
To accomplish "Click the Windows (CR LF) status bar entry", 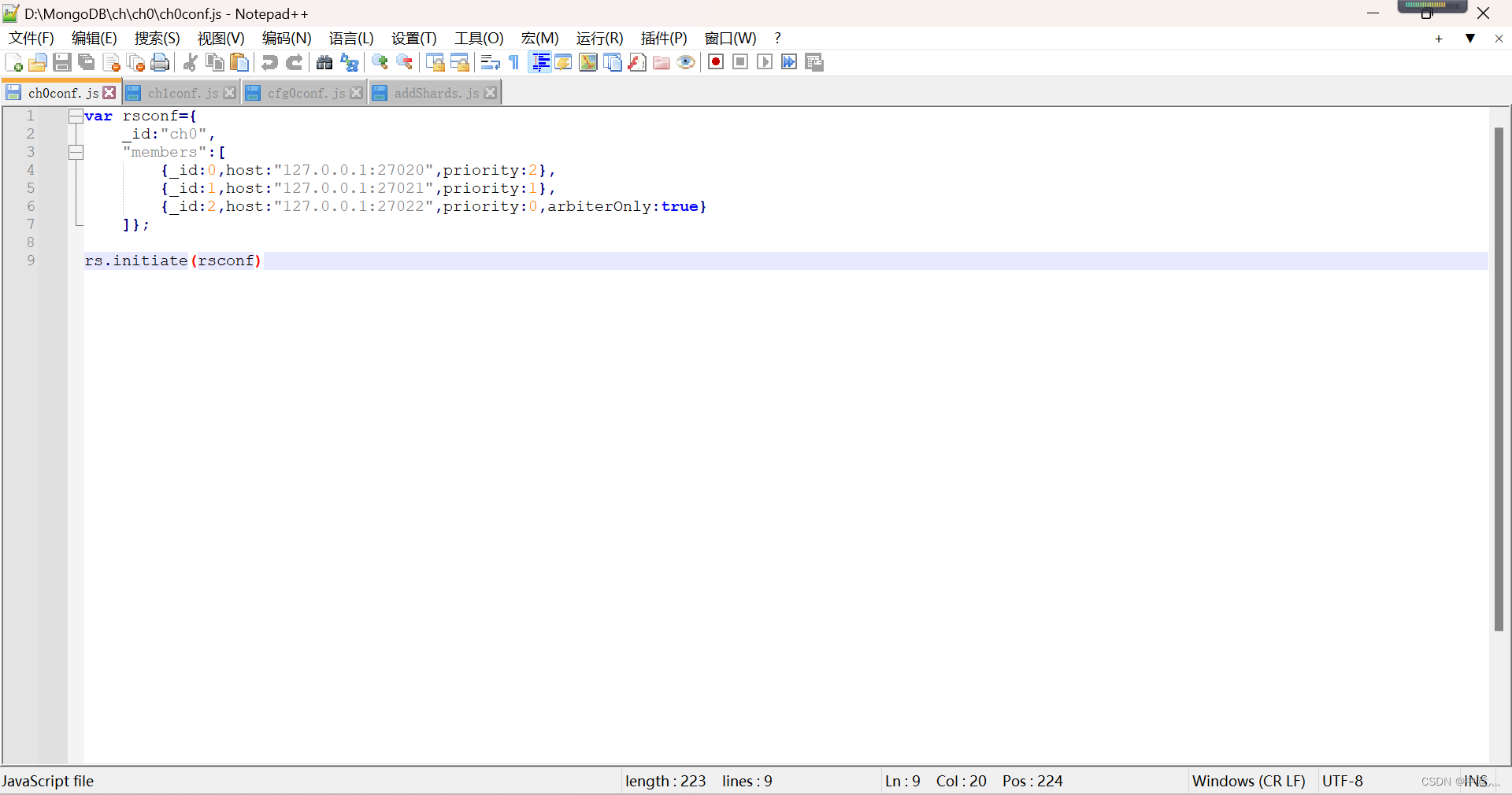I will (1248, 781).
